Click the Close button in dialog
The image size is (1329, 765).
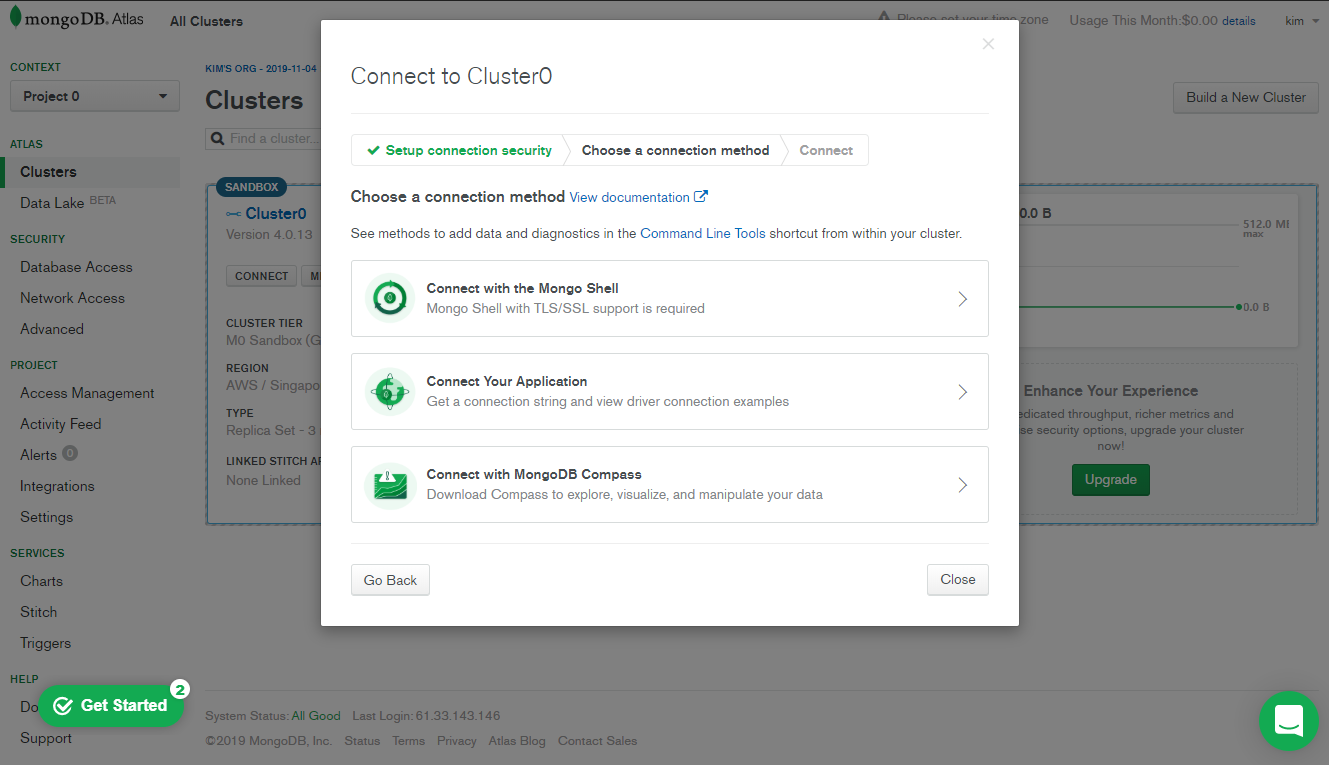(957, 580)
